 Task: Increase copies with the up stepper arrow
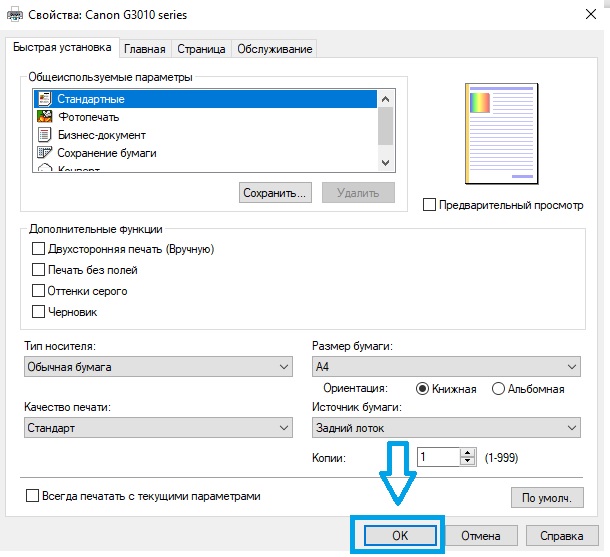[x=467, y=452]
